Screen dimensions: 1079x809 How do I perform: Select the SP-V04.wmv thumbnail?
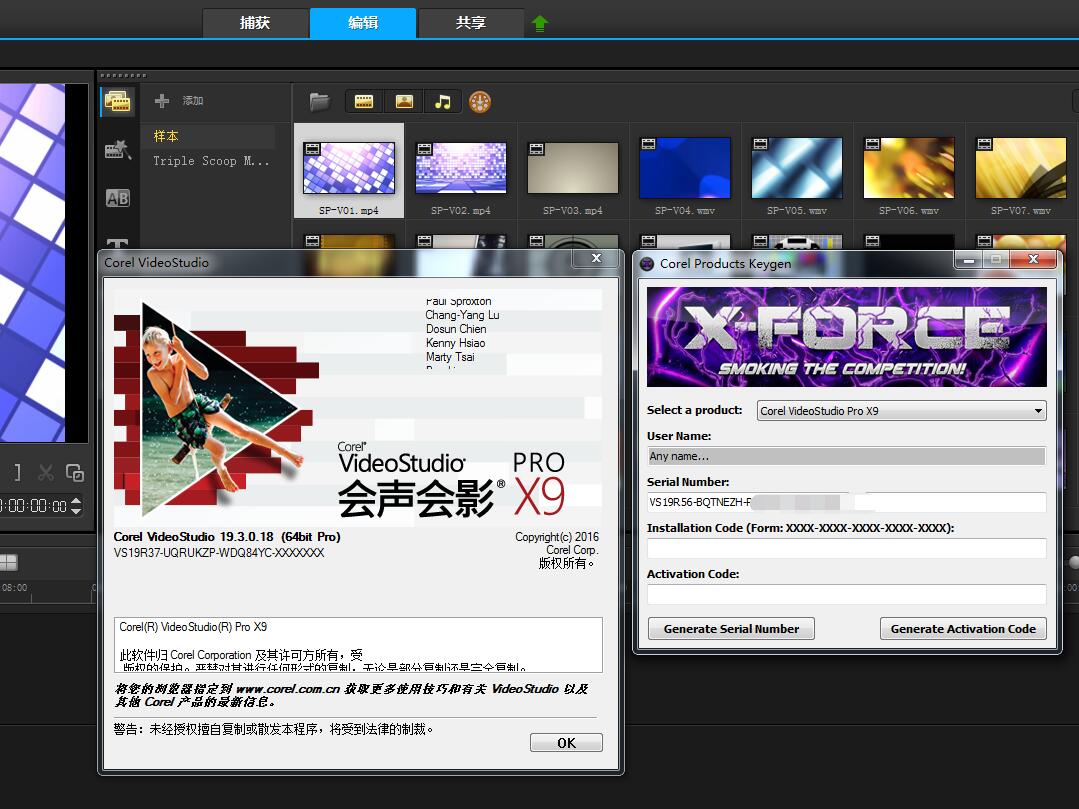(x=685, y=170)
